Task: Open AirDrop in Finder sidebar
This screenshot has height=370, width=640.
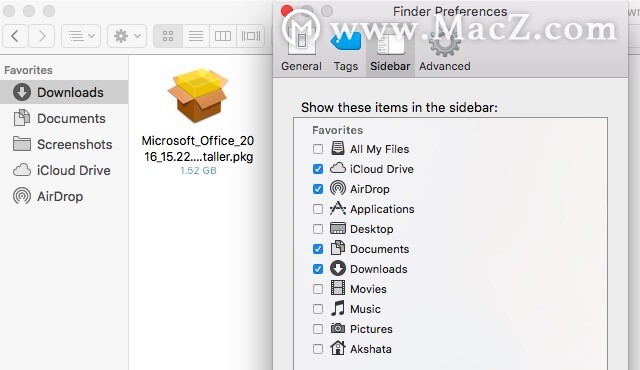Action: pyautogui.click(x=64, y=196)
